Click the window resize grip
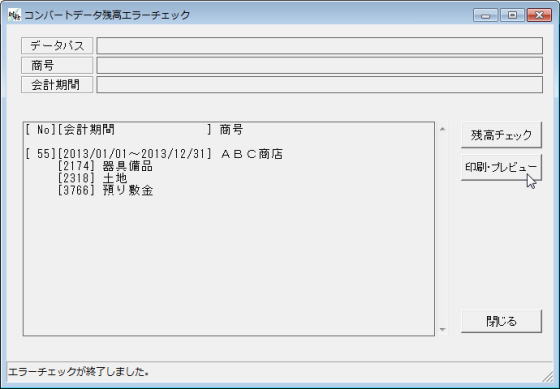The width and height of the screenshot is (560, 389). click(547, 375)
